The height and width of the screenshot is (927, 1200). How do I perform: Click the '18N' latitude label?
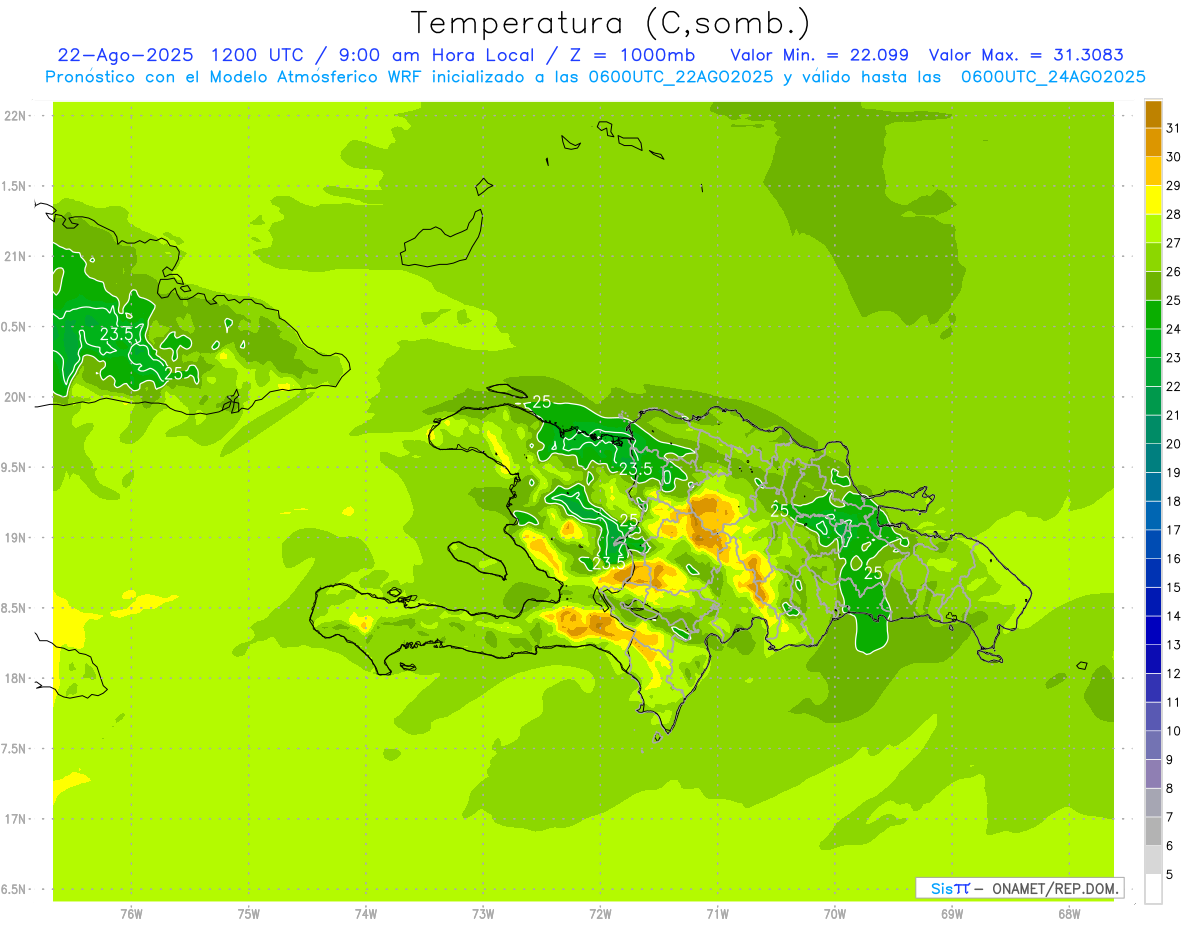(15, 678)
